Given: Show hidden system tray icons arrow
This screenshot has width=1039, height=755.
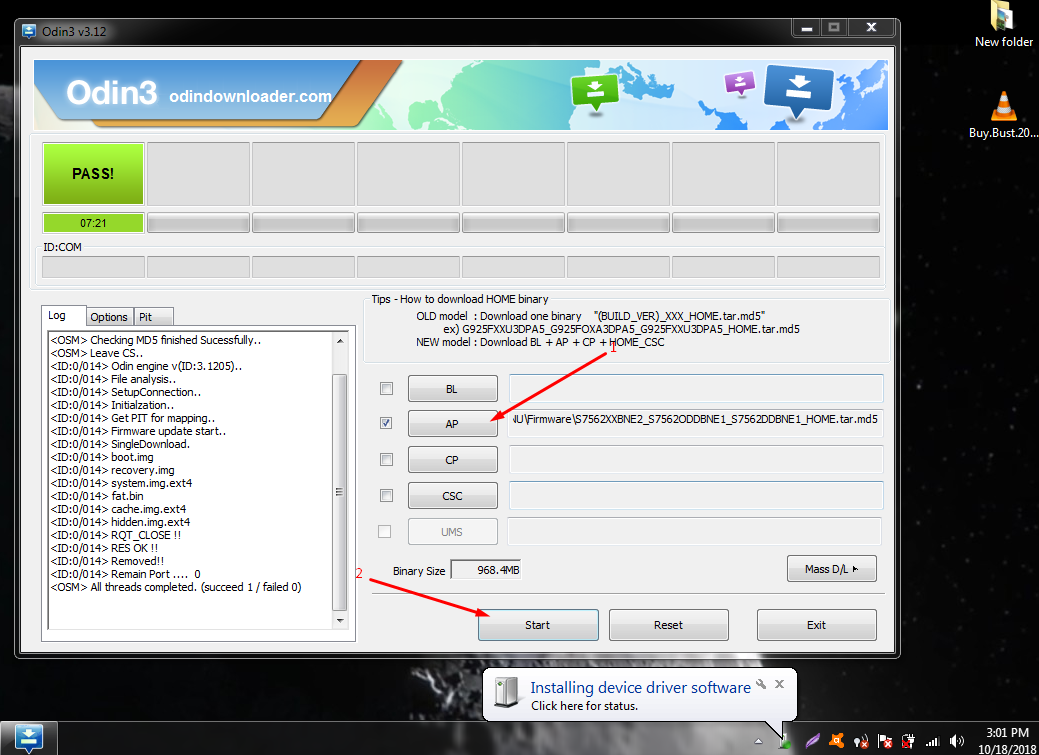Looking at the screenshot, I should point(758,741).
